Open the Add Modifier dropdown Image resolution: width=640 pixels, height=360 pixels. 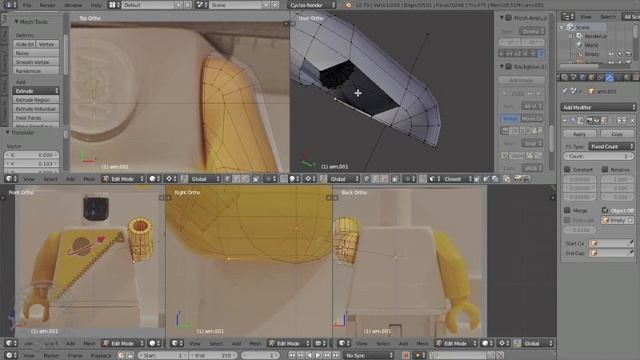[598, 107]
